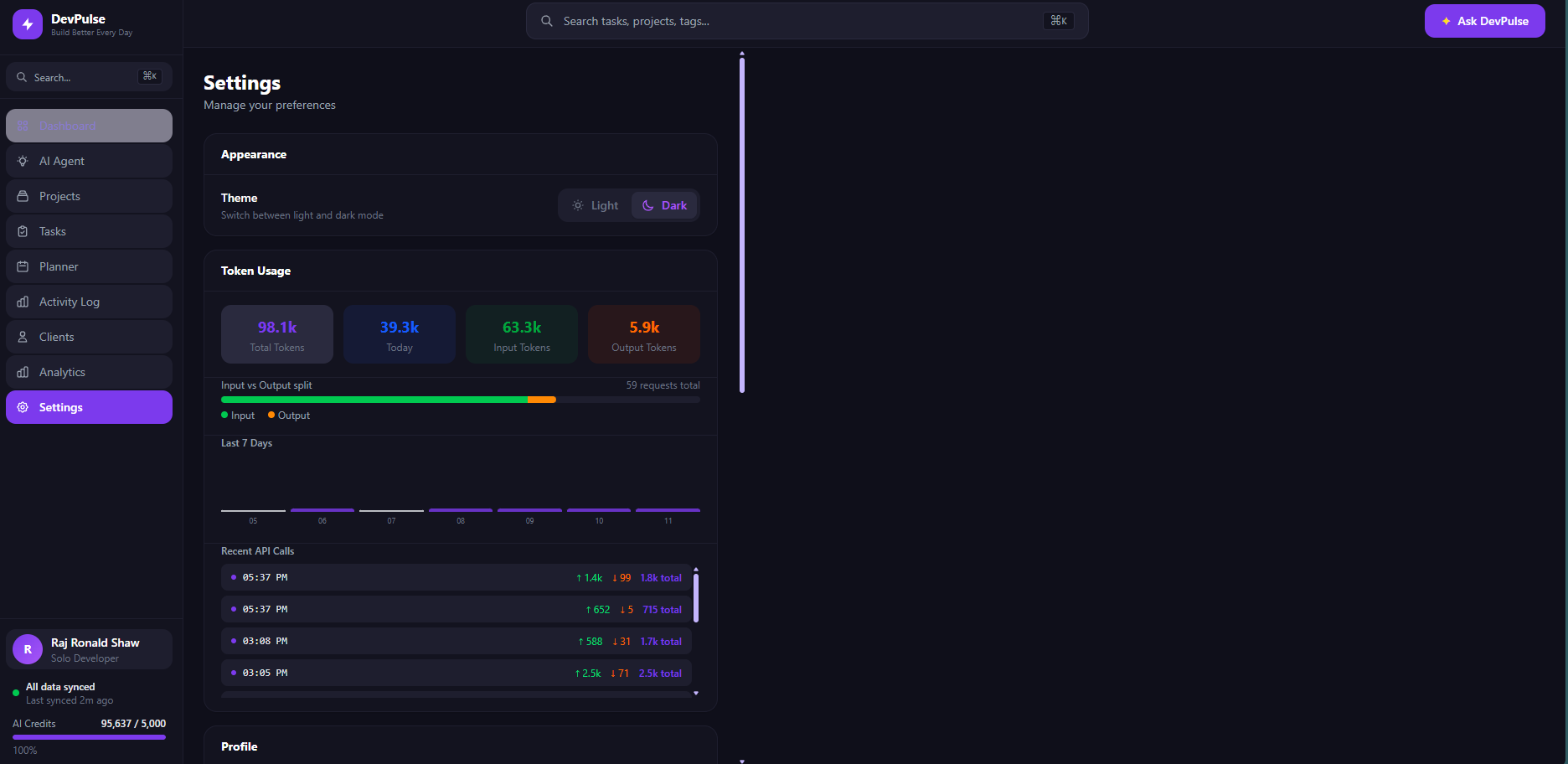Focus the Search tasks, projects, tags field
1568x764 pixels.
point(807,21)
